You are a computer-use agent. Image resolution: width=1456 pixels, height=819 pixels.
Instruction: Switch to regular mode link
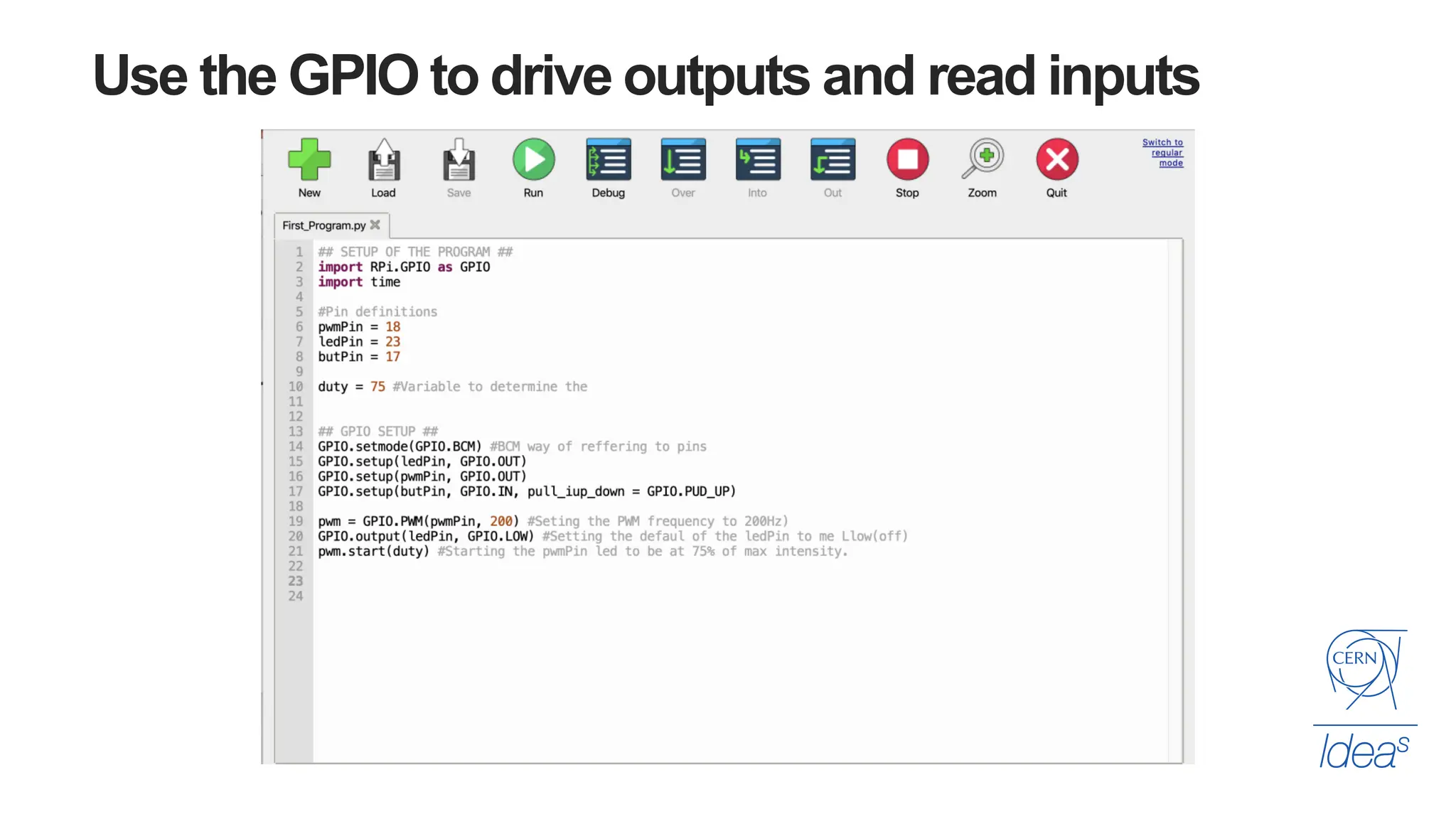point(1165,153)
